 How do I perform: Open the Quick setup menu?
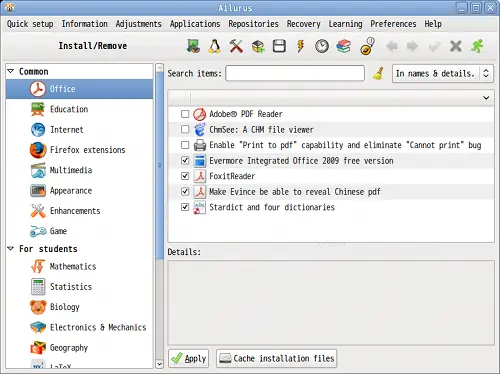click(x=30, y=24)
